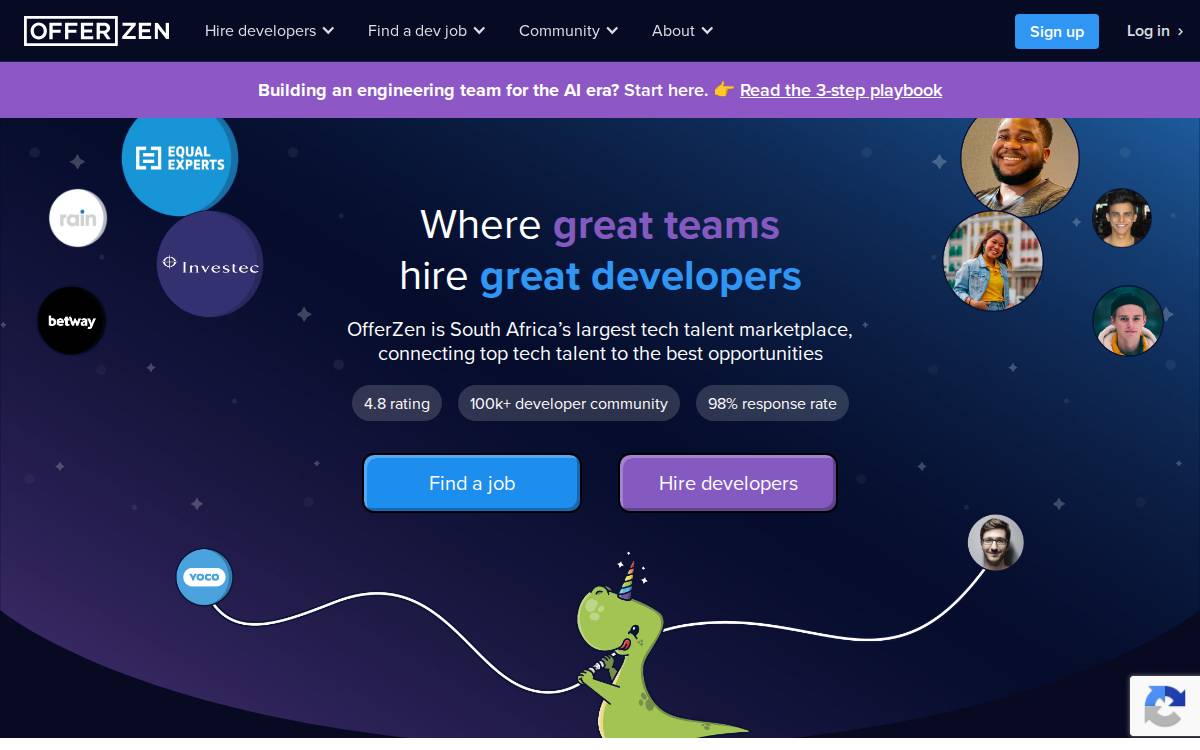The height and width of the screenshot is (750, 1200).
Task: Click the 100k+ developer community badge
Action: point(569,404)
